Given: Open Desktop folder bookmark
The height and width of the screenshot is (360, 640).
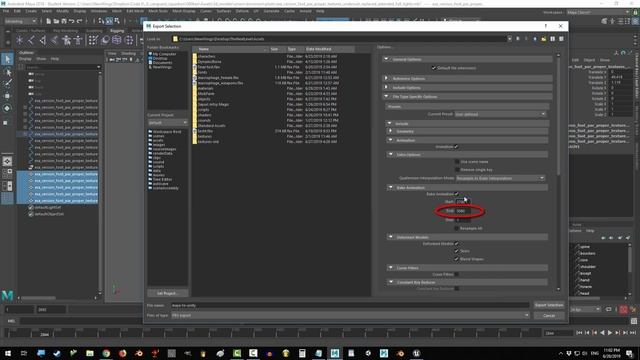Looking at the screenshot, I should coord(160,58).
